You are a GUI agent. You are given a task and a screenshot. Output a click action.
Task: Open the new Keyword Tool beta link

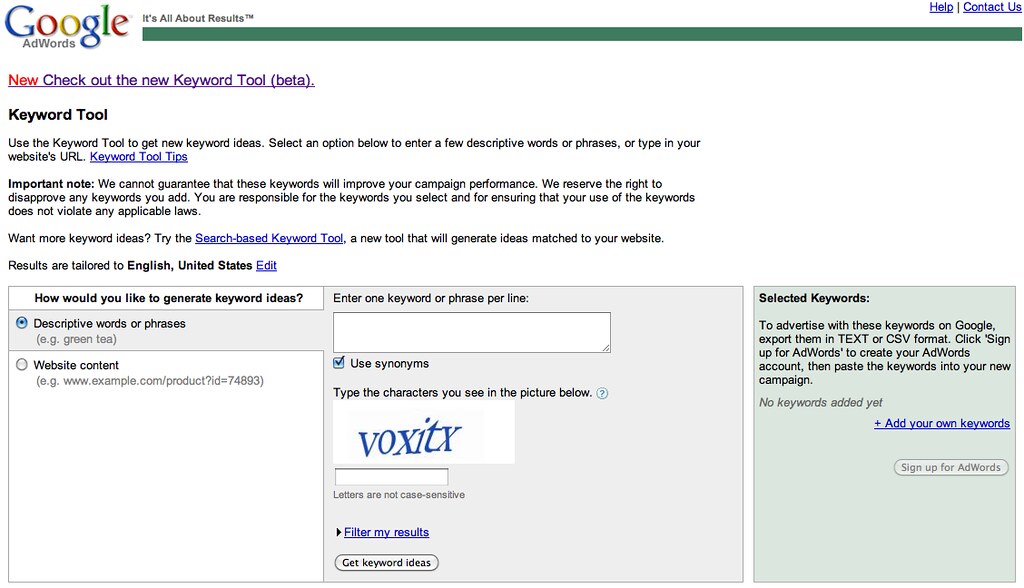[x=161, y=80]
